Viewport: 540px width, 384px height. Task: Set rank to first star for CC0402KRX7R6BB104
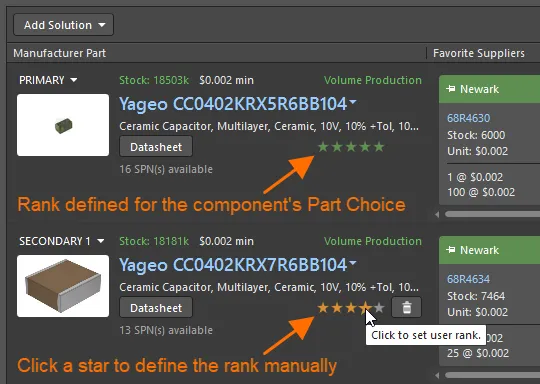tap(323, 308)
